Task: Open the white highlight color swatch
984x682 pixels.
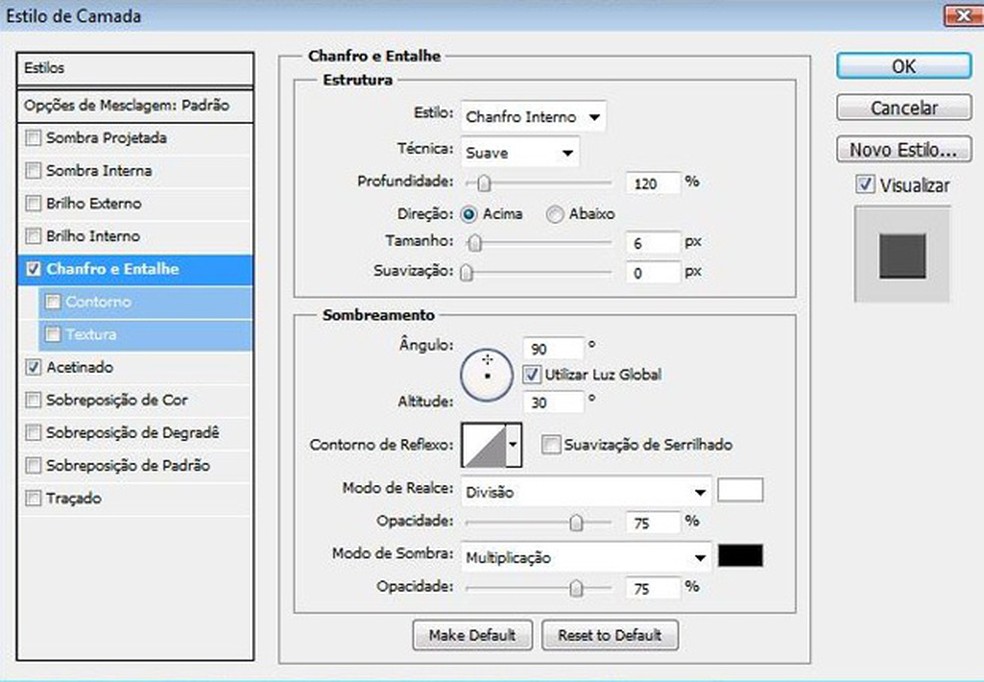Action: pos(741,490)
